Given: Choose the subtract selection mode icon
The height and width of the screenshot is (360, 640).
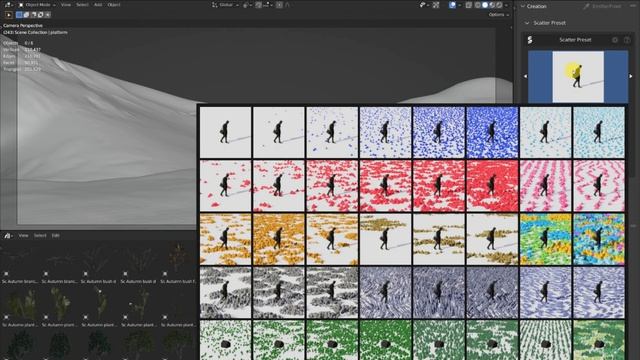Looking at the screenshot, I should [x=33, y=15].
